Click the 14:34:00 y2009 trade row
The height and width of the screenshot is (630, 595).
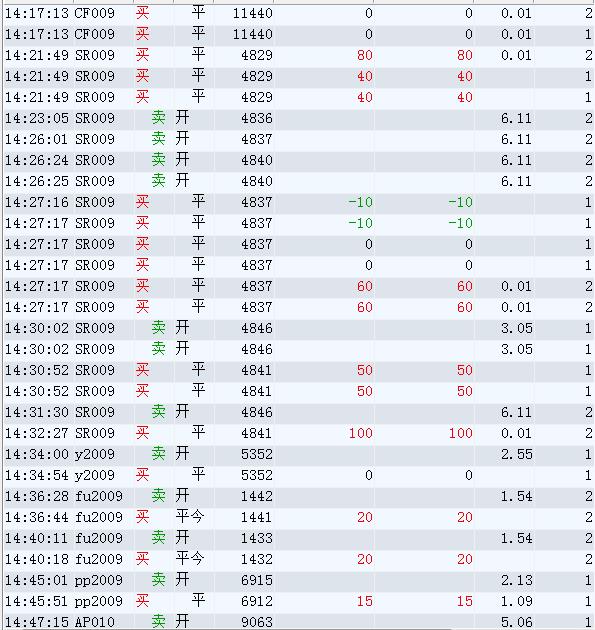(x=299, y=454)
